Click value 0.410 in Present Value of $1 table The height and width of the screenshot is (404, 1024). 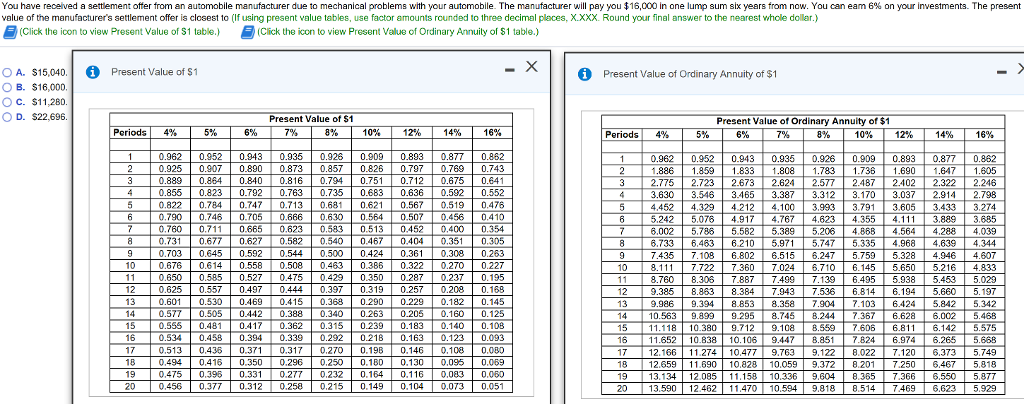493,217
